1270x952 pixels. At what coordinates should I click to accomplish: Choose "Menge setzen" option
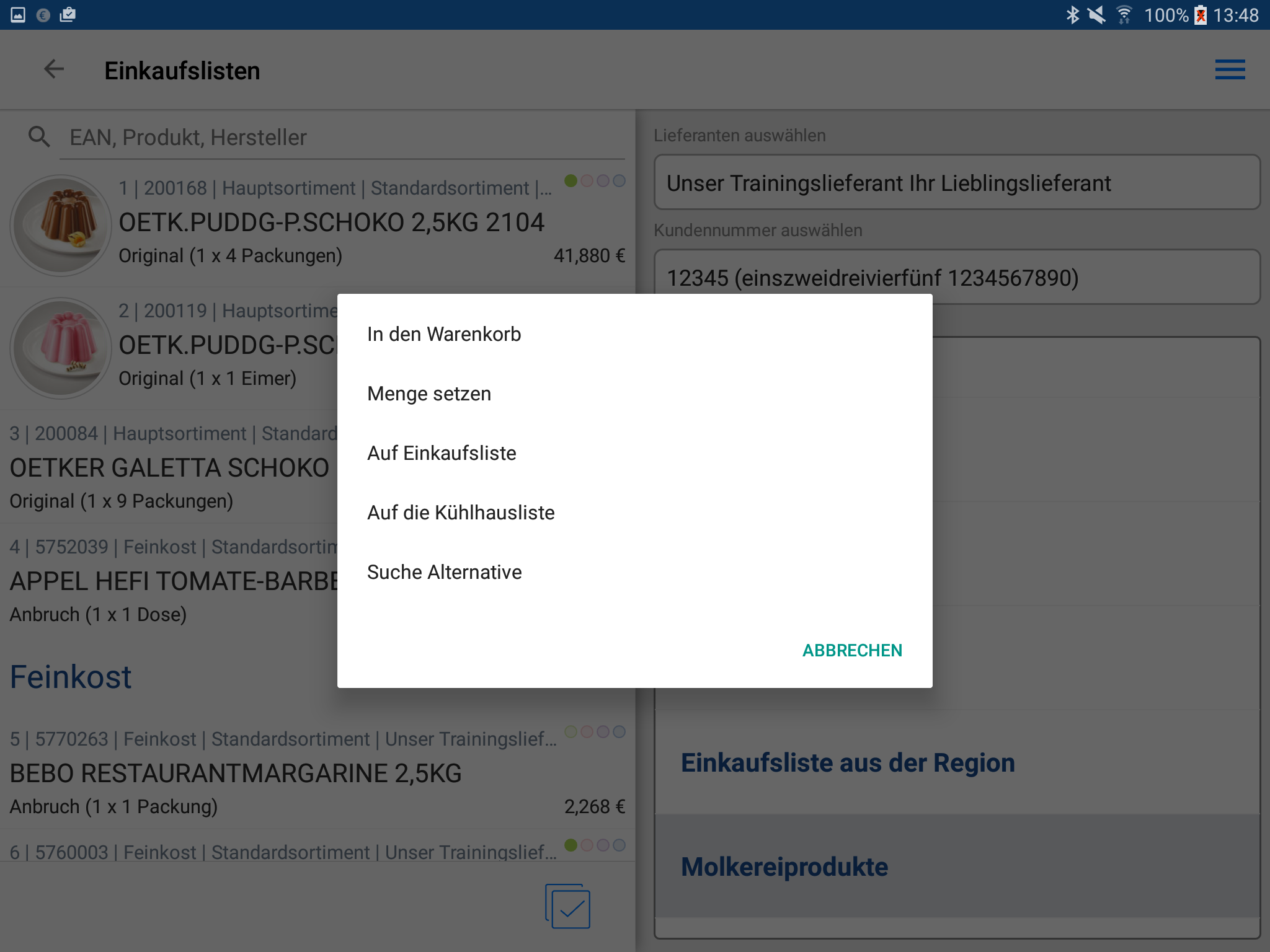click(x=429, y=394)
